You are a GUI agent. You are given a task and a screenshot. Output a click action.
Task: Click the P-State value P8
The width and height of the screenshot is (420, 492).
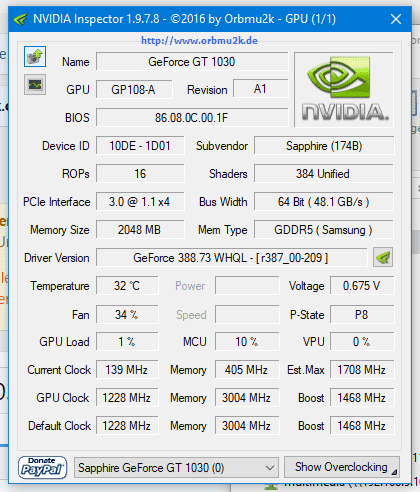click(x=362, y=314)
